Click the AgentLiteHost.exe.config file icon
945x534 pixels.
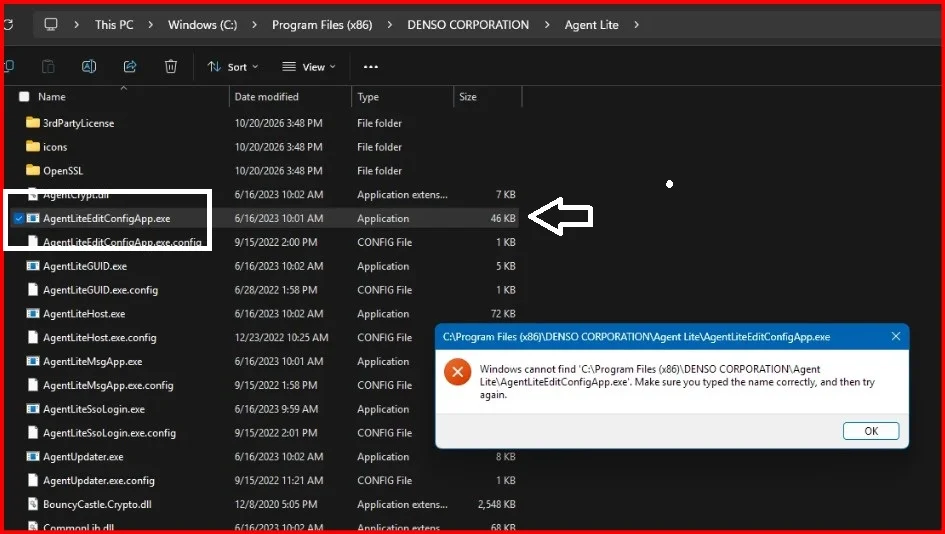click(x=33, y=338)
